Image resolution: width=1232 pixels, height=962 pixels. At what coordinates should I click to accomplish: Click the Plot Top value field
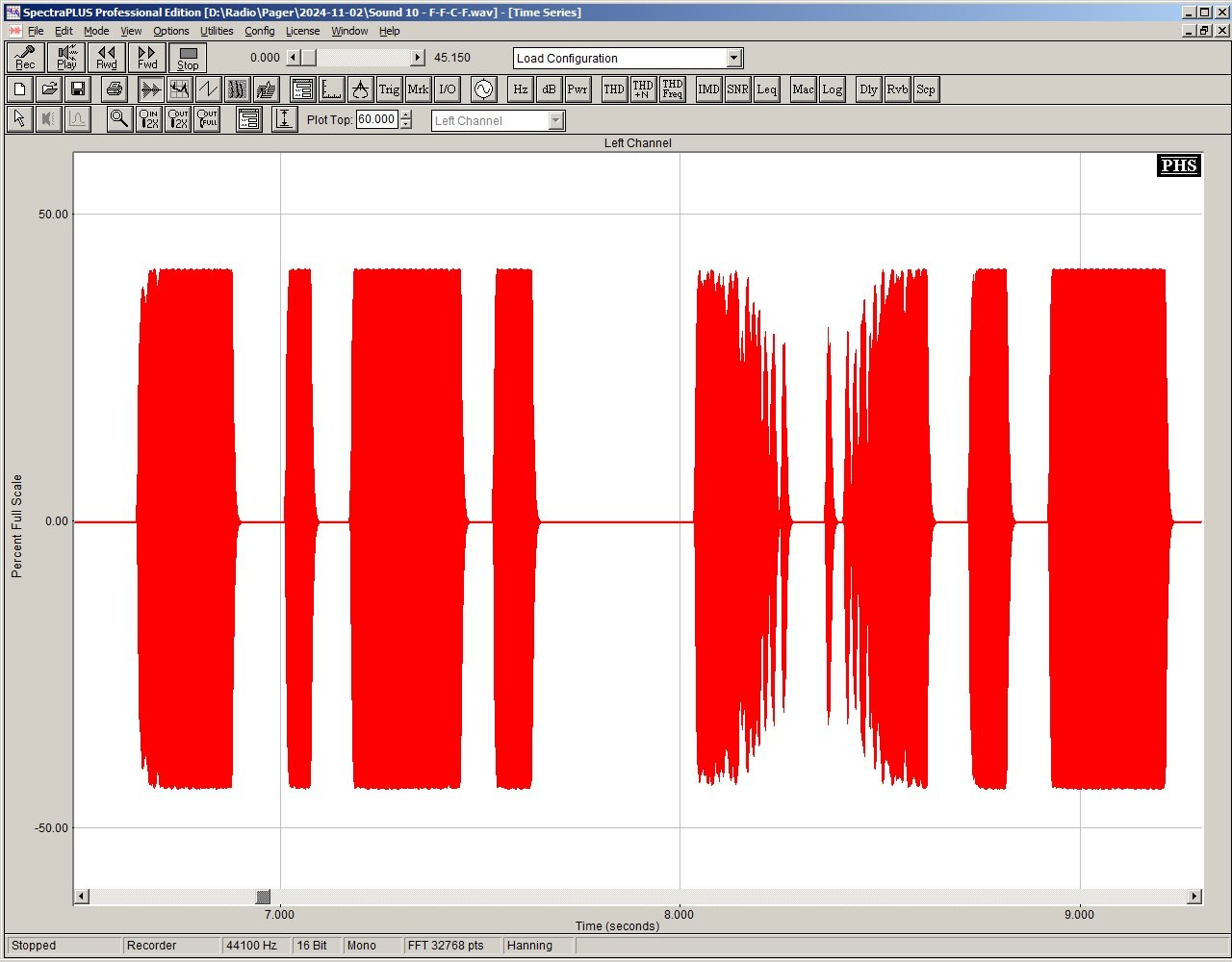click(376, 119)
